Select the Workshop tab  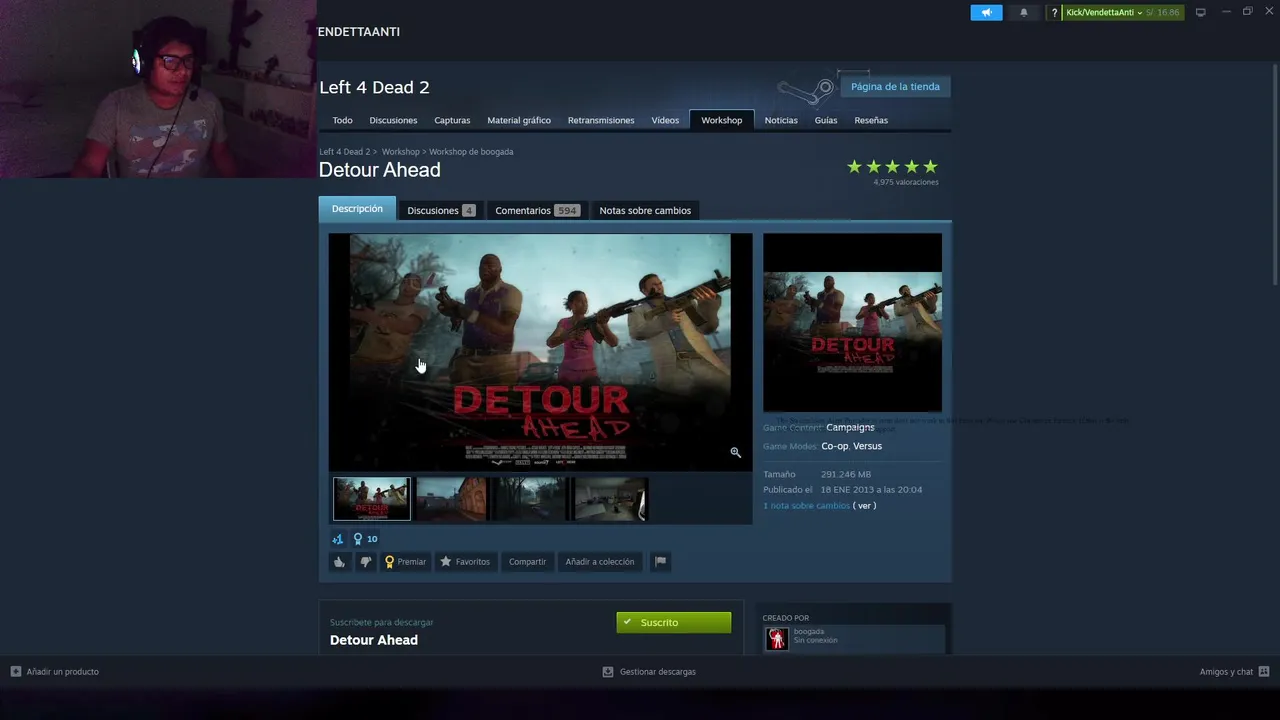(721, 120)
